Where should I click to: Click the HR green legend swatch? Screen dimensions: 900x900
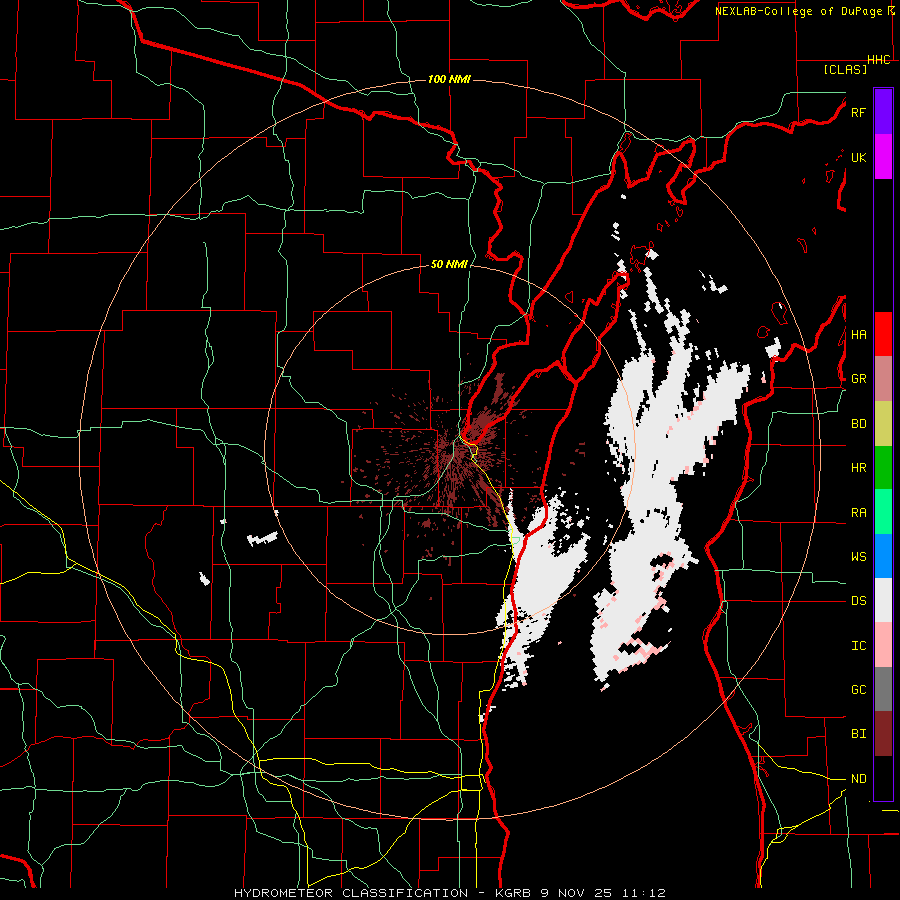point(883,467)
